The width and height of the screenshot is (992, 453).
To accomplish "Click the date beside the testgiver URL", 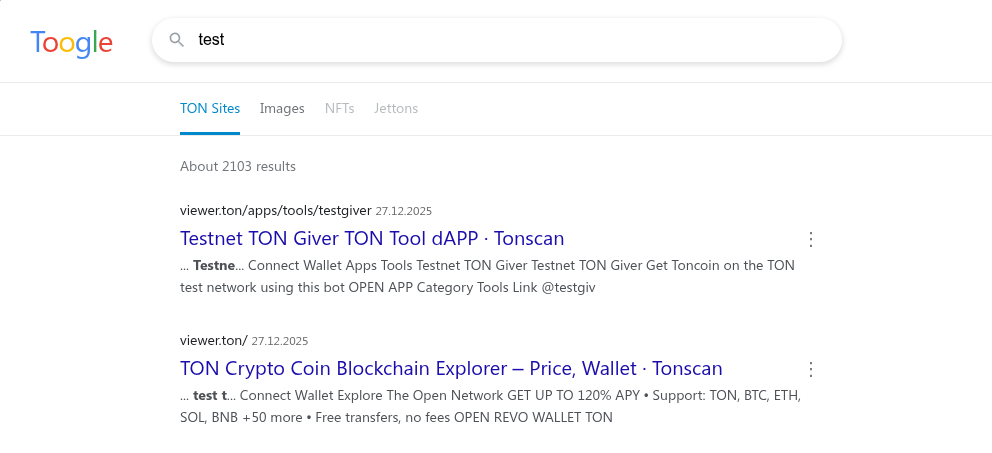I will click(x=404, y=211).
